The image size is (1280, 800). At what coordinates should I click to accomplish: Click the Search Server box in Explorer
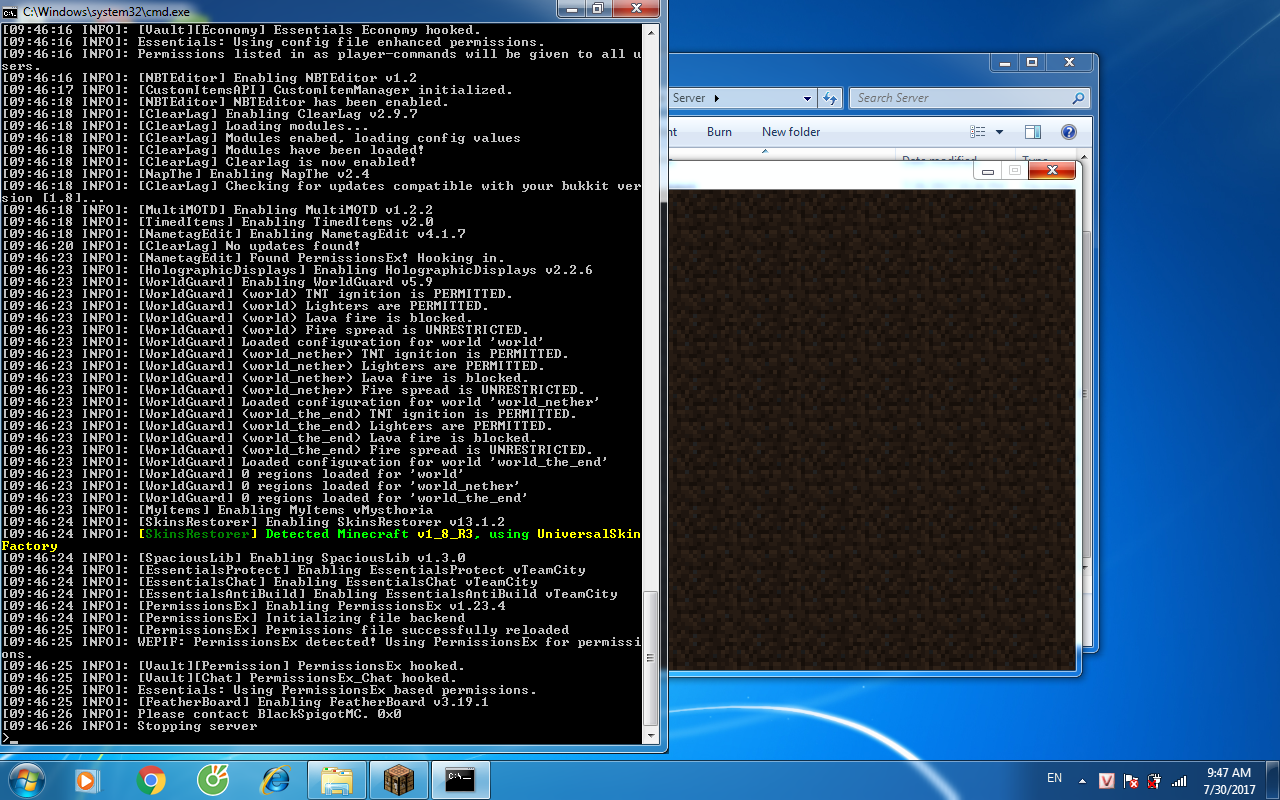click(x=970, y=98)
